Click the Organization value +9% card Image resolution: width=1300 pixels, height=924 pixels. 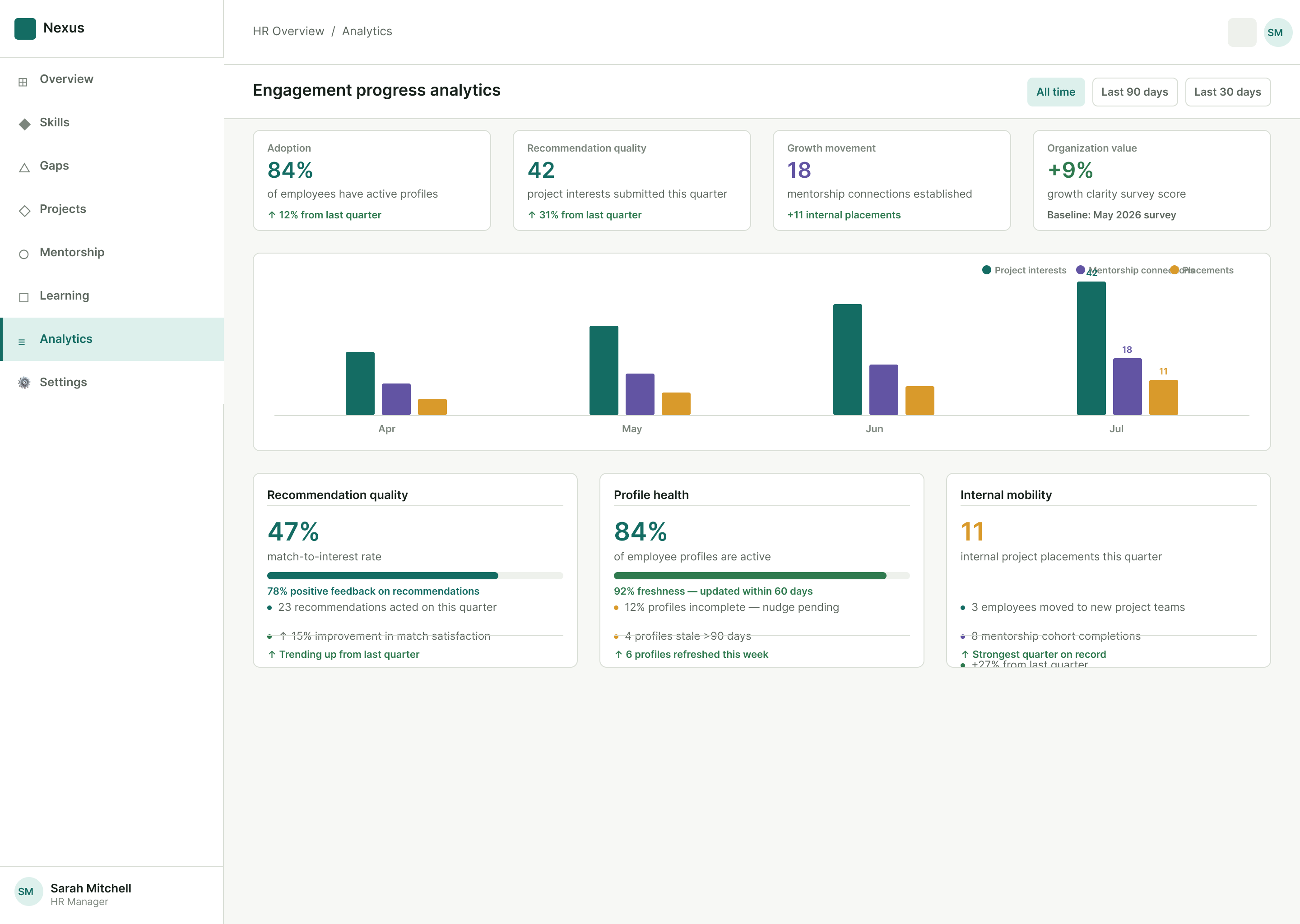[1151, 180]
